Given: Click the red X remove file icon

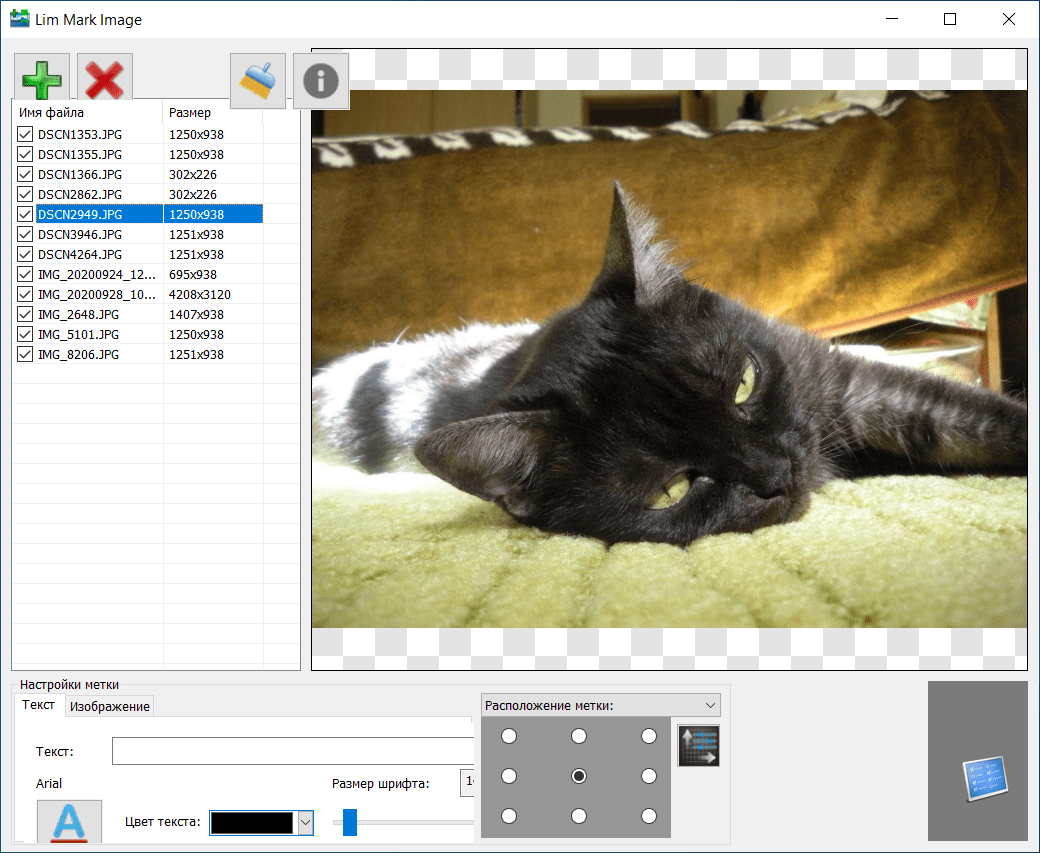Looking at the screenshot, I should [x=105, y=80].
